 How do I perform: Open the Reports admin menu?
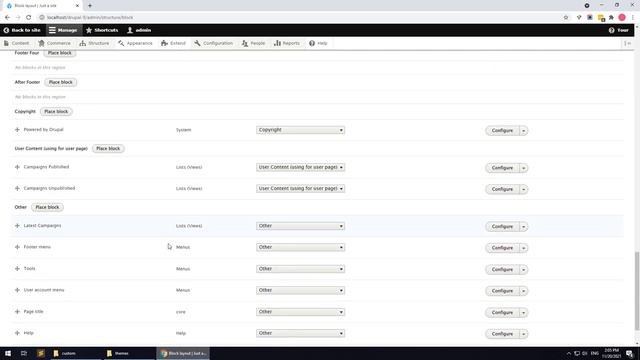click(287, 43)
